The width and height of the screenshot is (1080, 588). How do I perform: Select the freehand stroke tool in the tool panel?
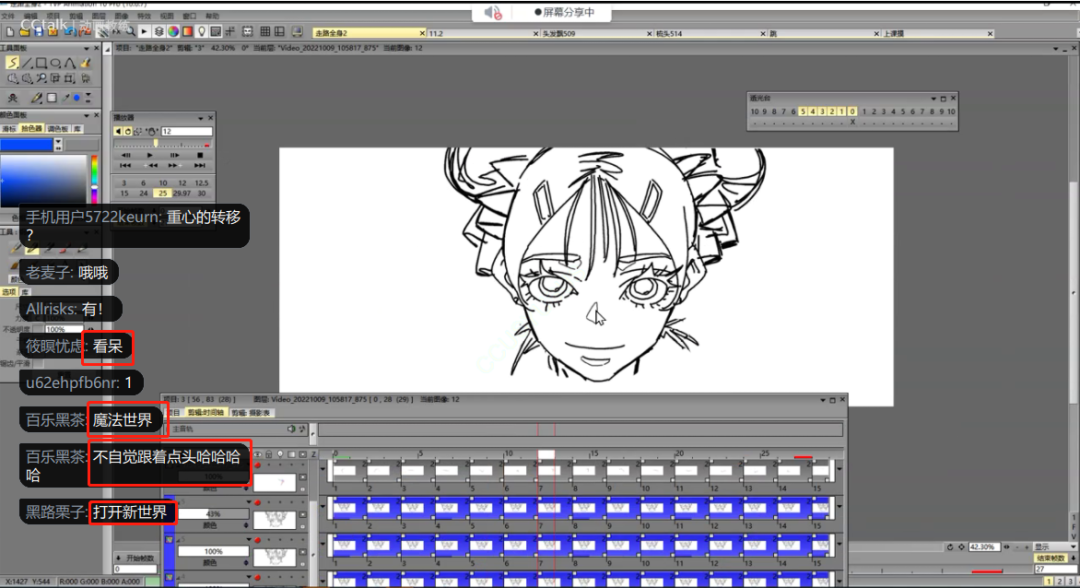tap(12, 63)
